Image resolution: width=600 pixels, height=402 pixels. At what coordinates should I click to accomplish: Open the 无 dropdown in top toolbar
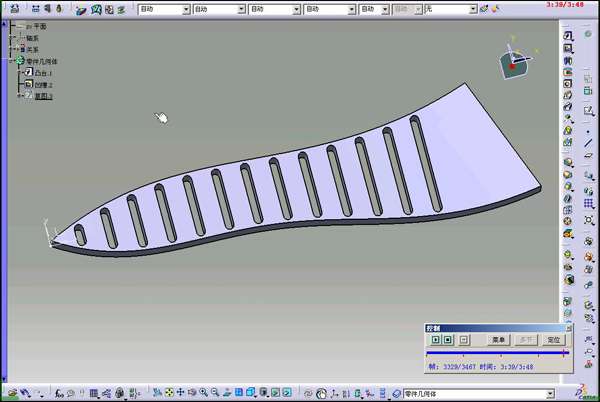point(451,9)
